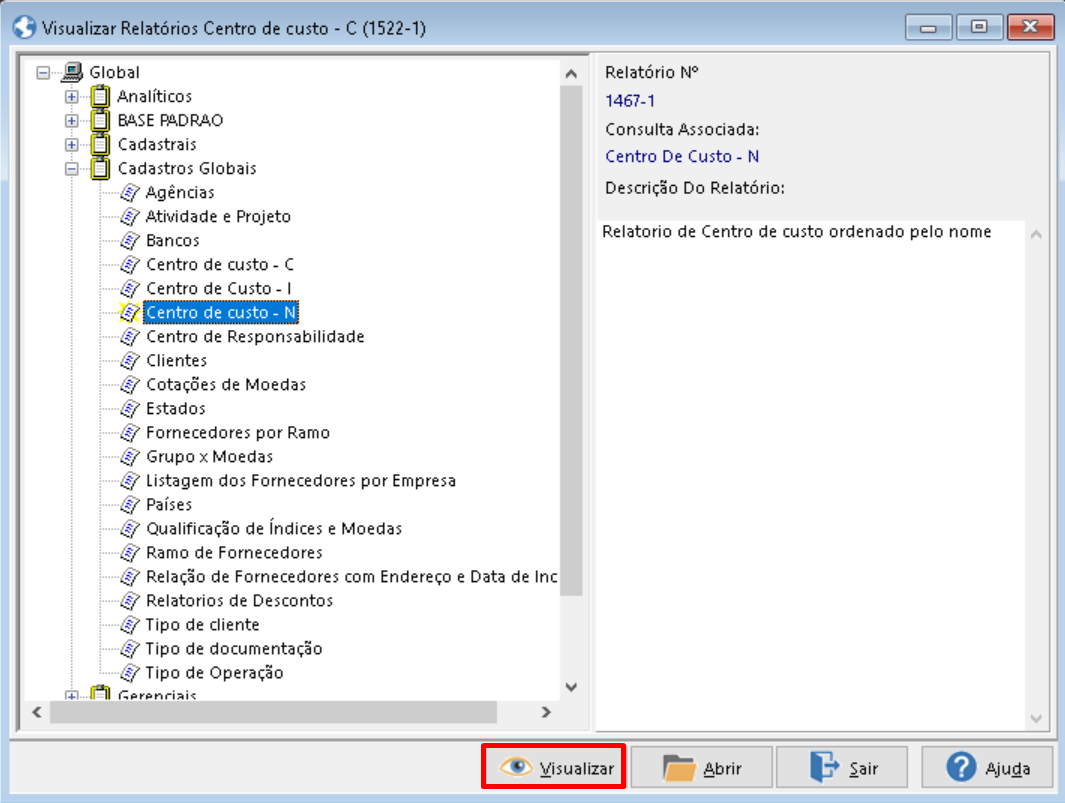Click the report icon beside Qualificação de Índices
The height and width of the screenshot is (803, 1065).
pyautogui.click(x=130, y=529)
